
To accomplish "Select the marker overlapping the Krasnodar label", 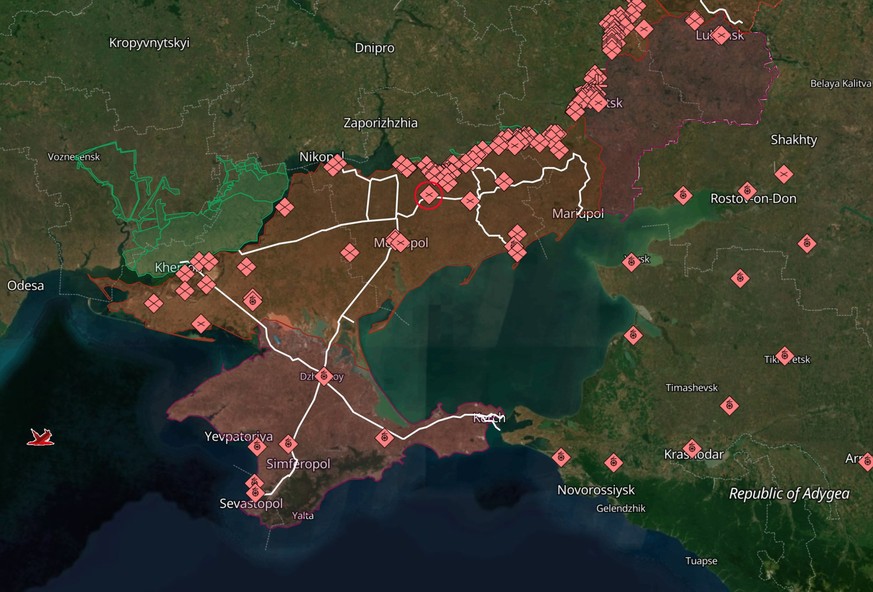I will [x=692, y=448].
